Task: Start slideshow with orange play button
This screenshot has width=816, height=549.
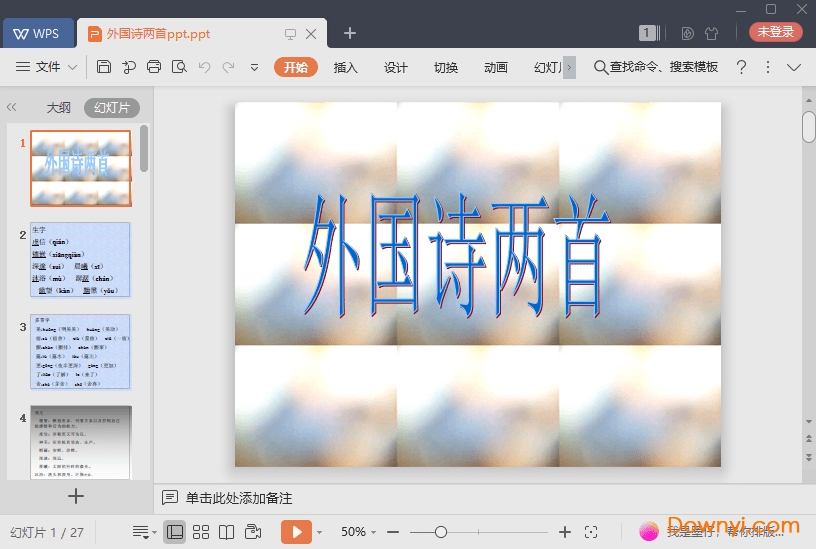Action: [297, 532]
